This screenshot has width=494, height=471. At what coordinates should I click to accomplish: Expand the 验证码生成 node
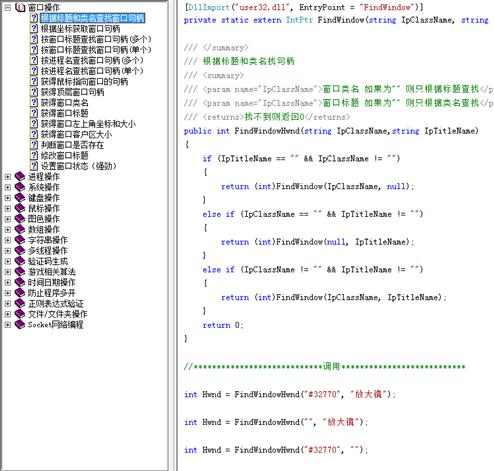click(8, 261)
